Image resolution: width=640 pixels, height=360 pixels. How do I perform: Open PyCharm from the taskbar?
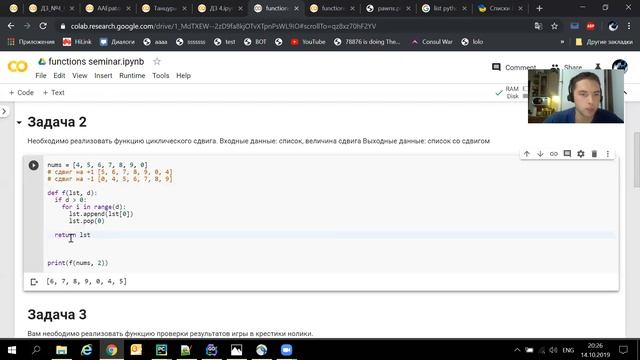pyautogui.click(x=161, y=350)
